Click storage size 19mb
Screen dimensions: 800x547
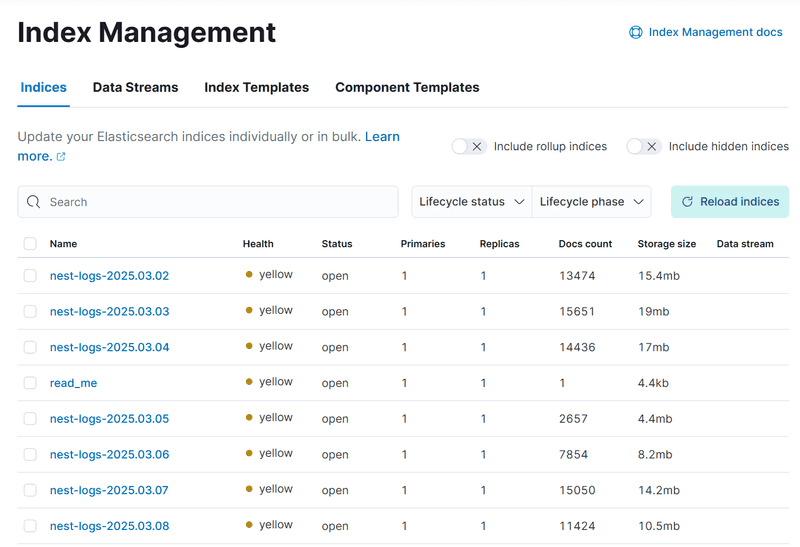coord(654,311)
